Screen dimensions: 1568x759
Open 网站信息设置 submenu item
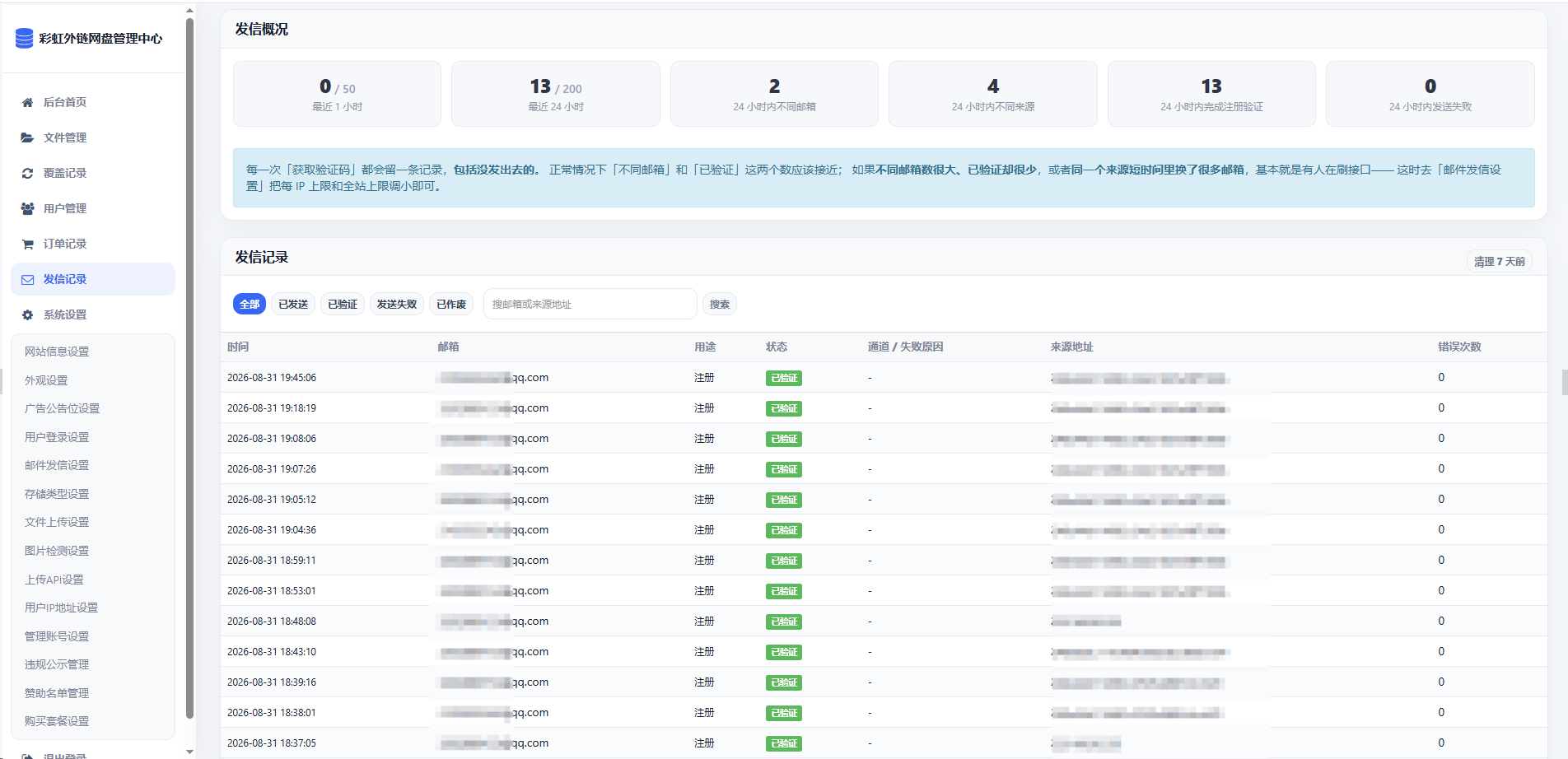57,352
